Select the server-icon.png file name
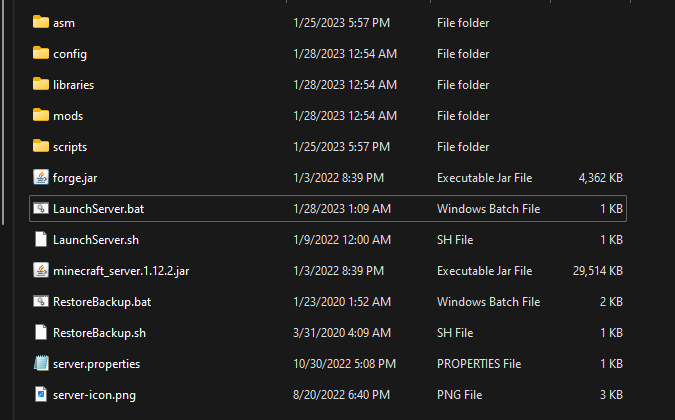Viewport: 675px width, 420px height. [94, 395]
